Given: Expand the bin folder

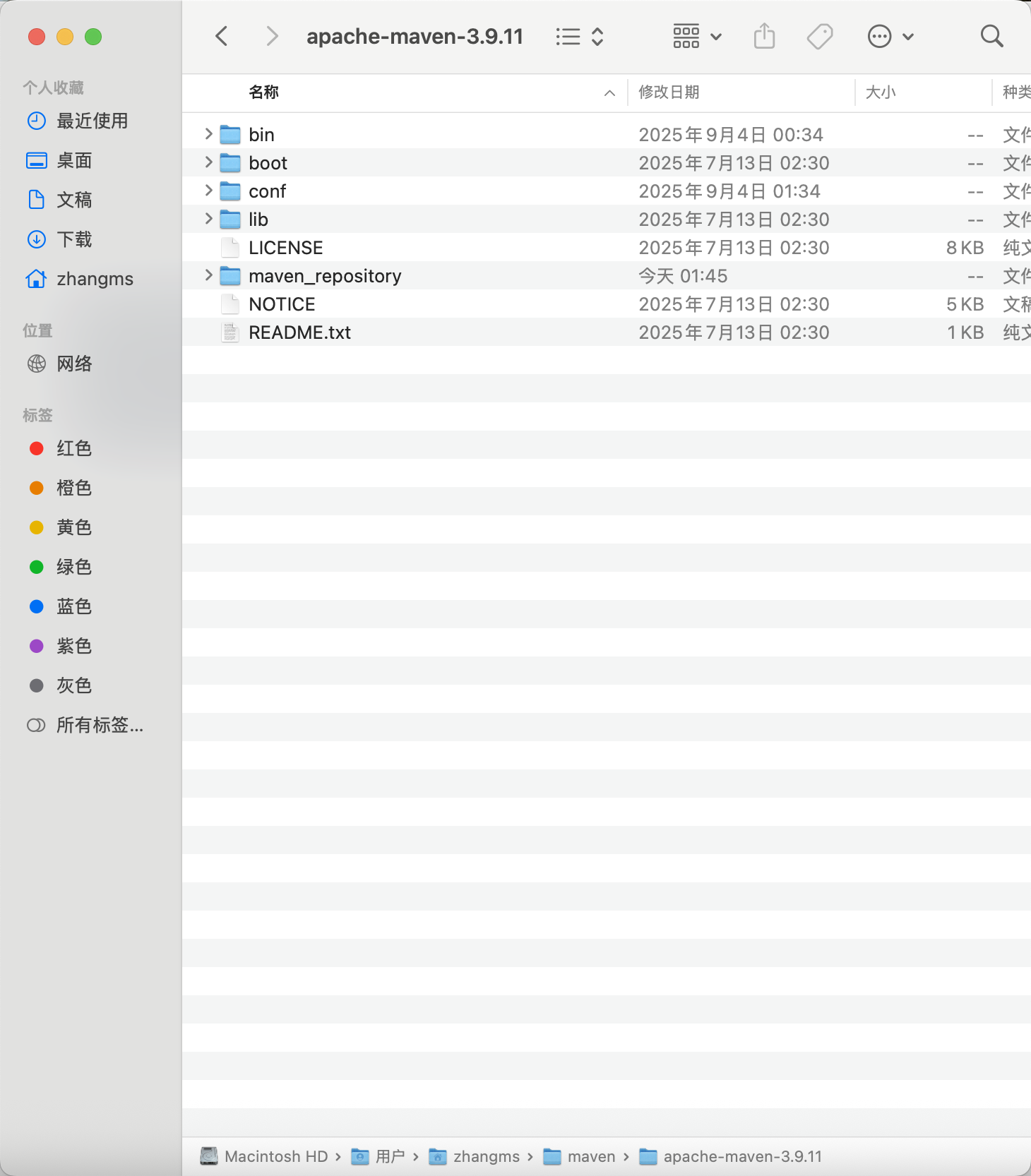Looking at the screenshot, I should pos(208,133).
